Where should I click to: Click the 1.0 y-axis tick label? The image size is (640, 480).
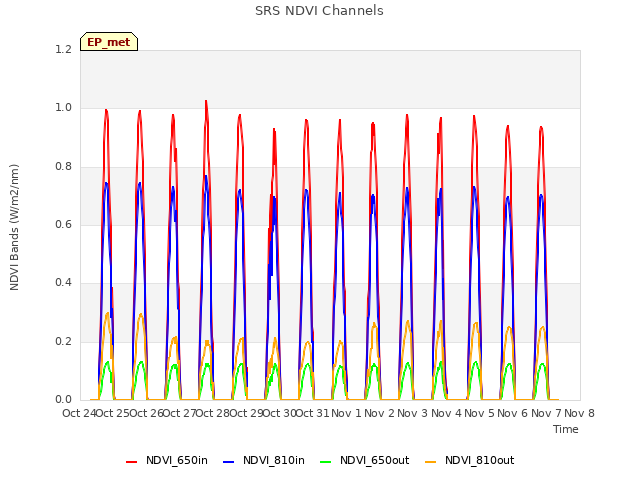click(63, 108)
